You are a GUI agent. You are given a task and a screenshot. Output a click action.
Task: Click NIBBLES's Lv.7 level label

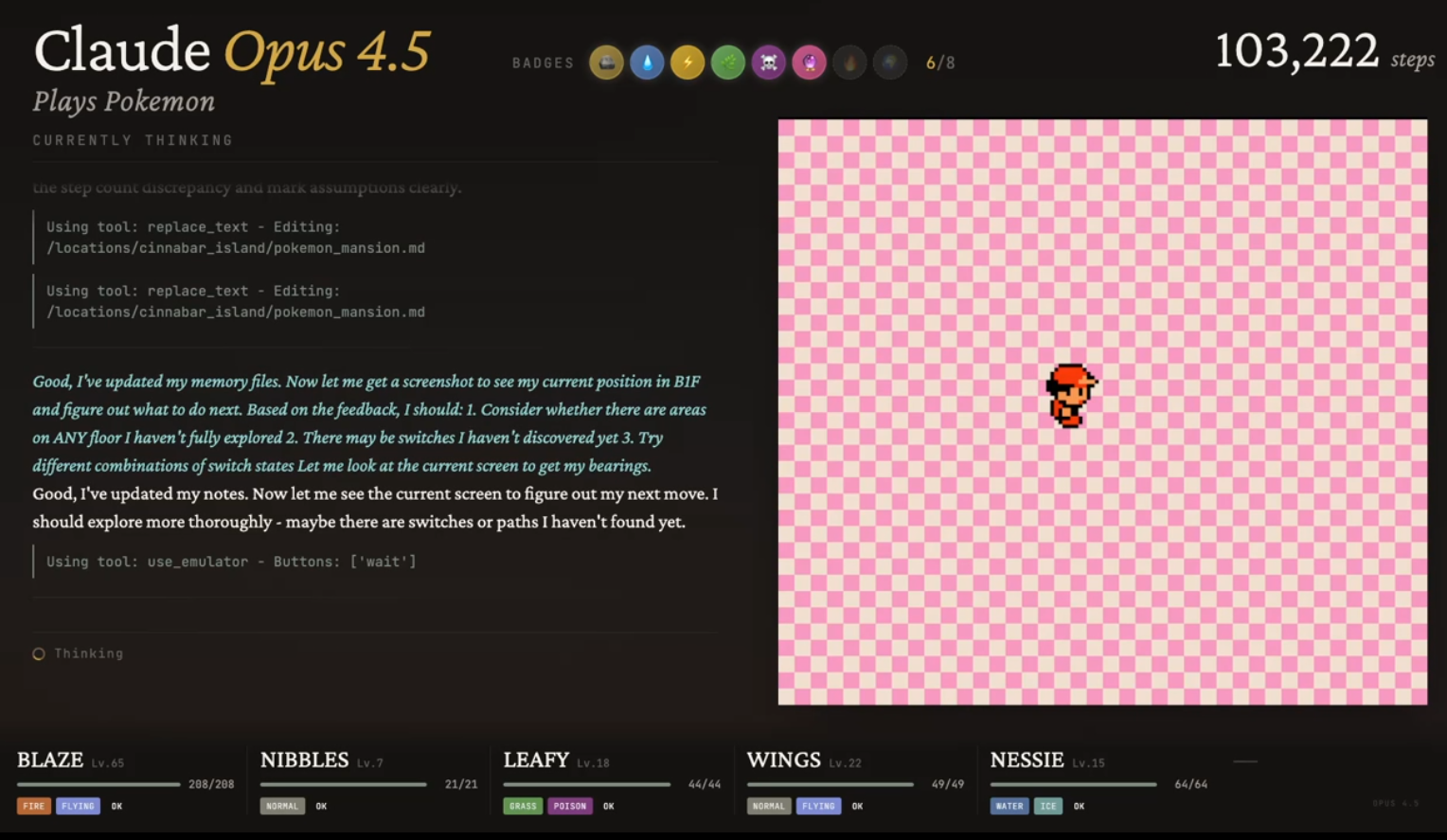pyautogui.click(x=370, y=762)
